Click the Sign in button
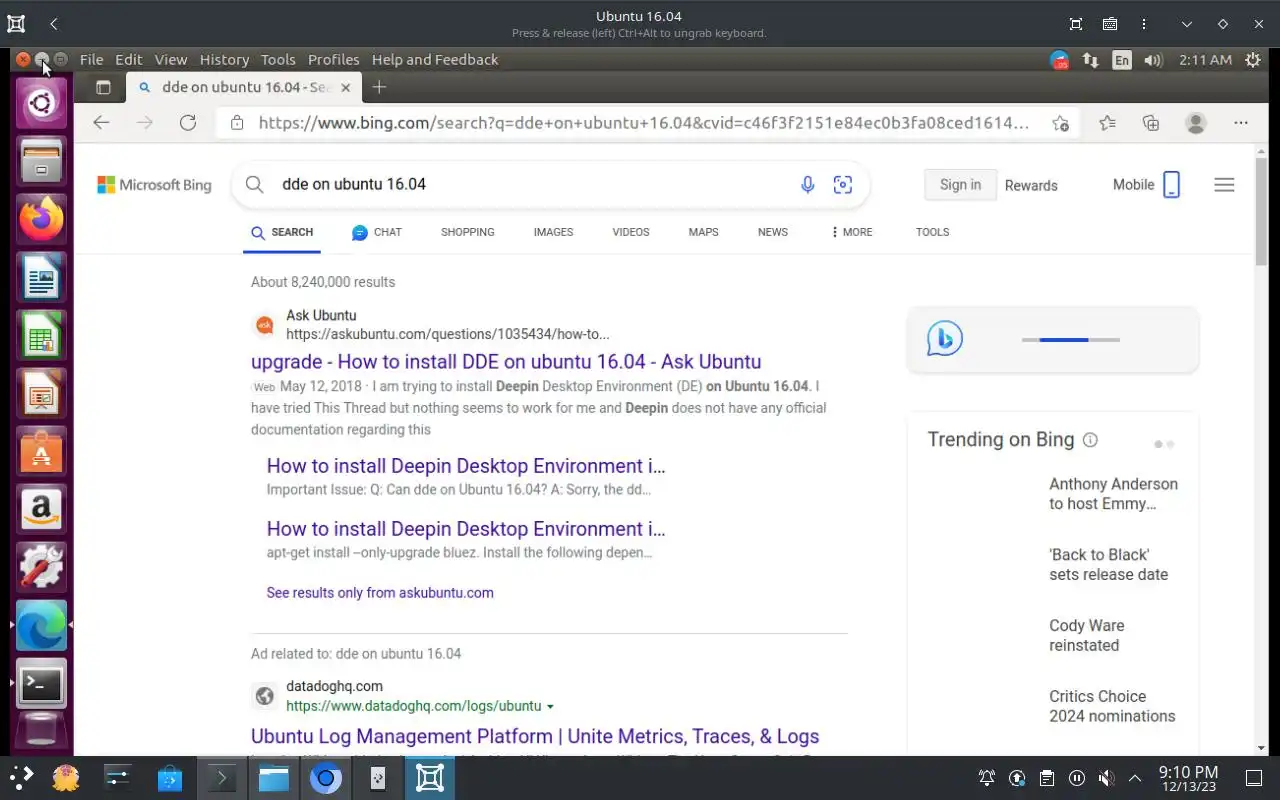 coord(960,185)
